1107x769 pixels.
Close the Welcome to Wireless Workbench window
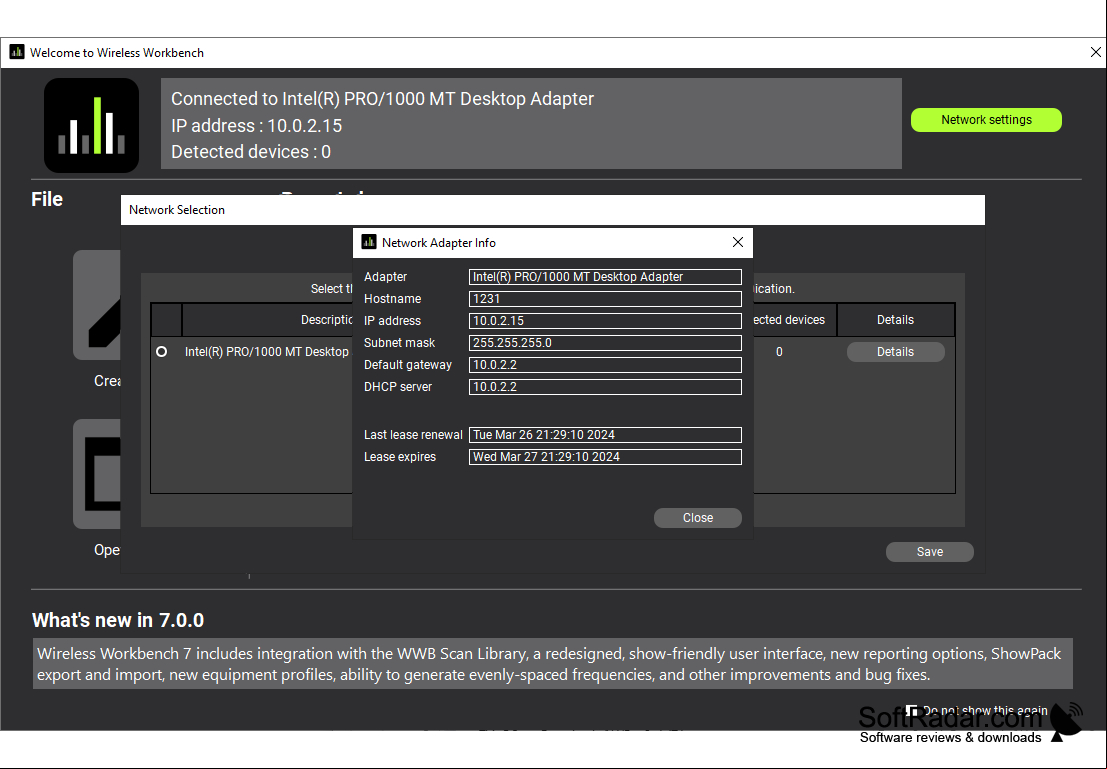coord(1095,52)
